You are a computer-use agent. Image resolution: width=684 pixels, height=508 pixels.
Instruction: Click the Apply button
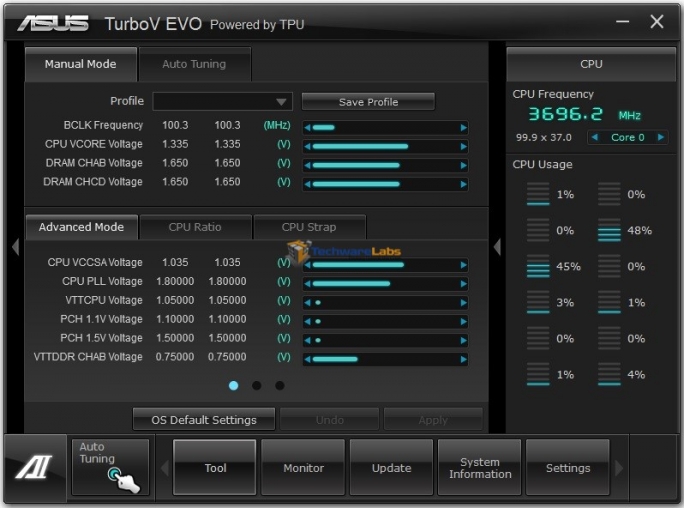pyautogui.click(x=433, y=419)
